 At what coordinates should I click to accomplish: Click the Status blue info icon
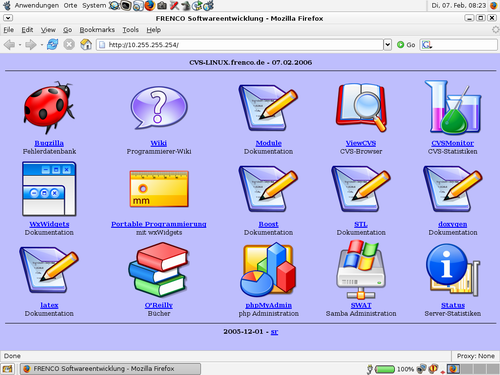click(x=453, y=270)
